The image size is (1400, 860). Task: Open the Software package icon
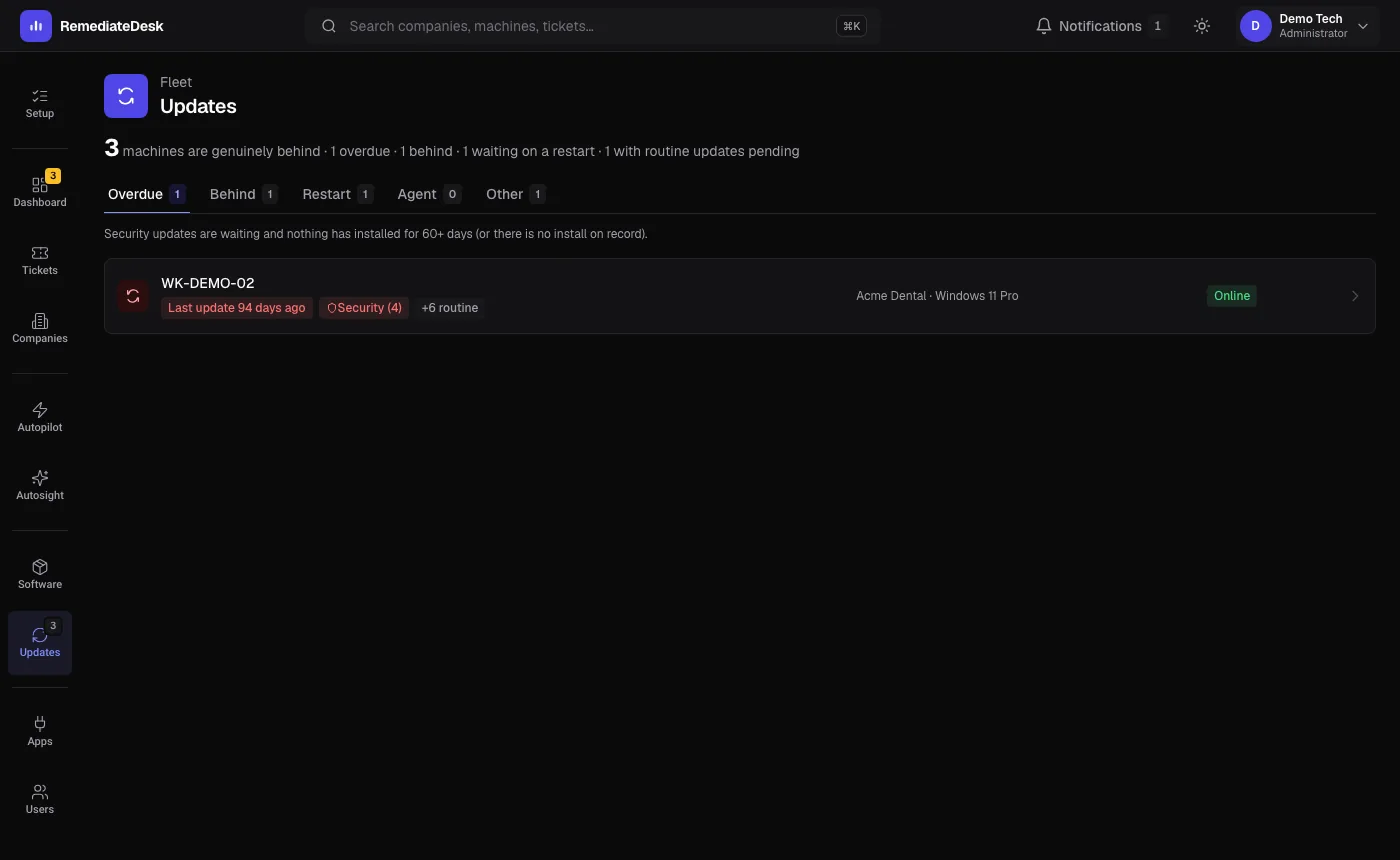[40, 567]
